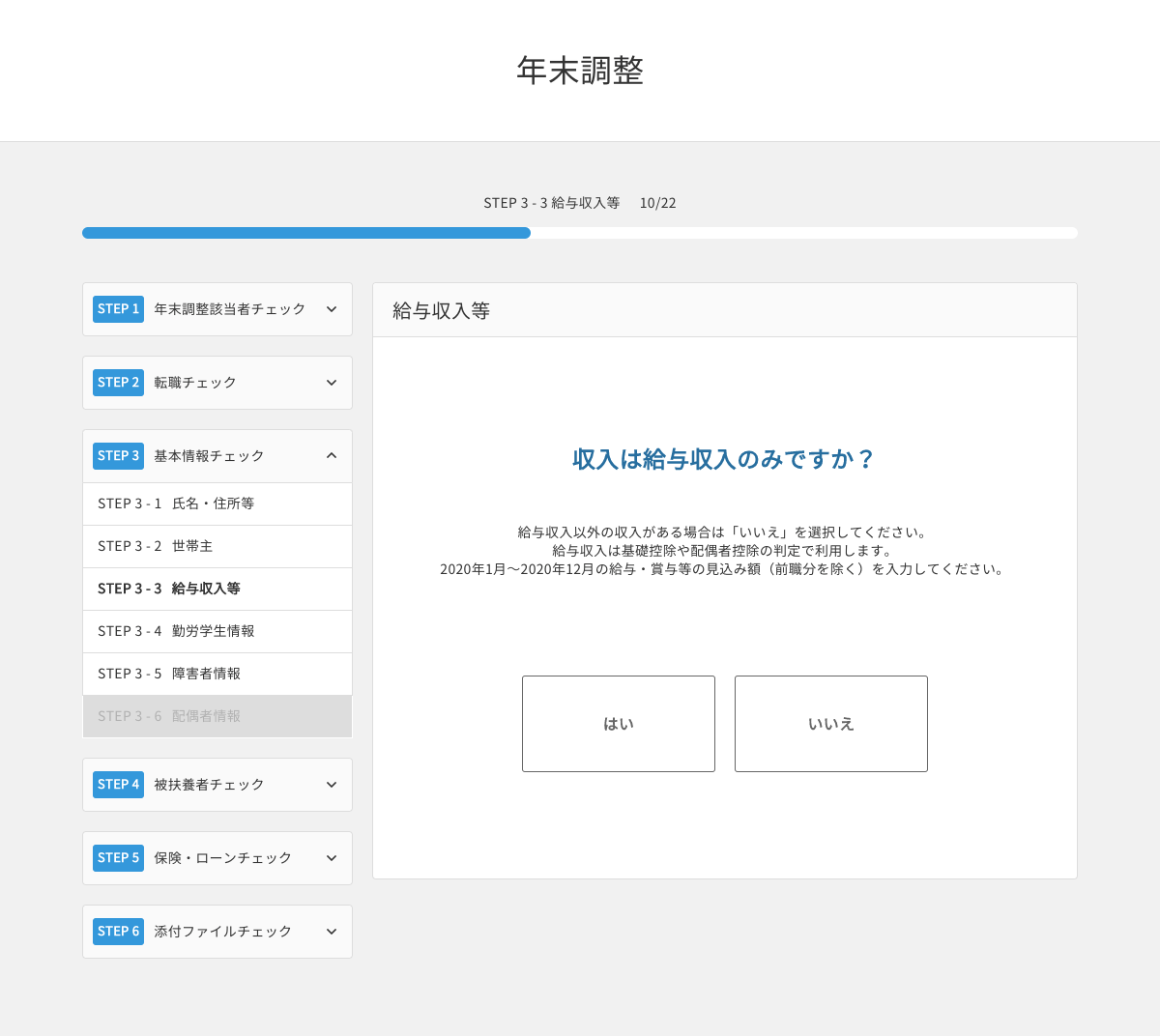The image size is (1160, 1036).
Task: Click the STEP 3 - 3 給与収入等 progress label
Action: tap(552, 203)
